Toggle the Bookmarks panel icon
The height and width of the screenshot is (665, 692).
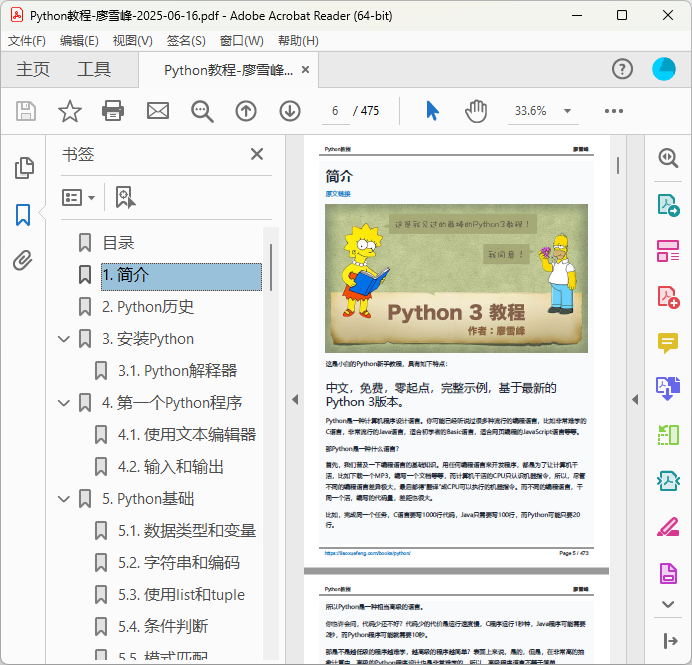coord(23,214)
